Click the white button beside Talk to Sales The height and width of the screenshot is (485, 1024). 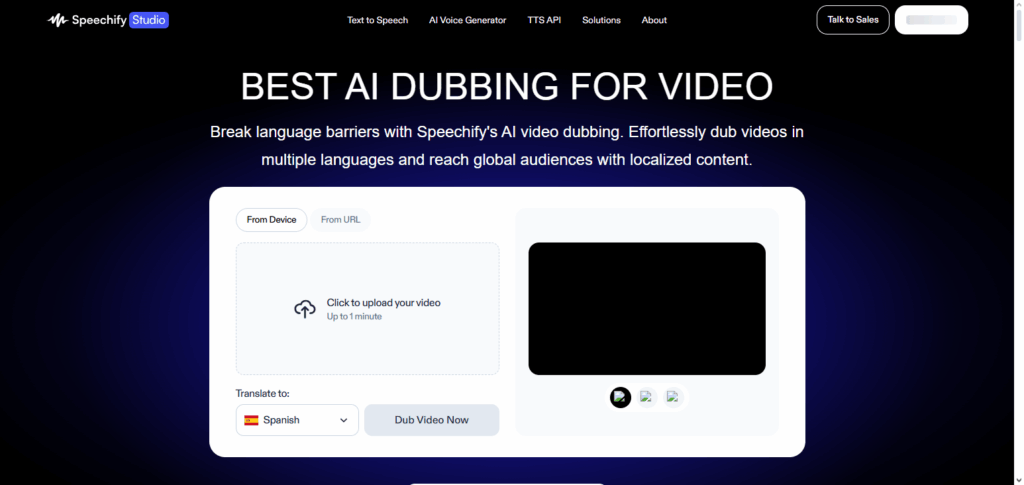pos(931,20)
